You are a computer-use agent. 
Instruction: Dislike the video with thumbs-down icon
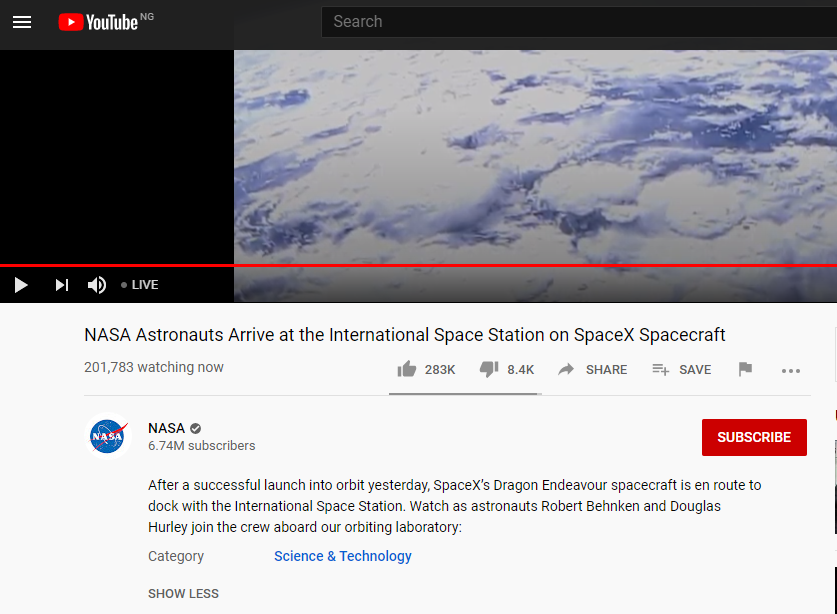[x=488, y=369]
